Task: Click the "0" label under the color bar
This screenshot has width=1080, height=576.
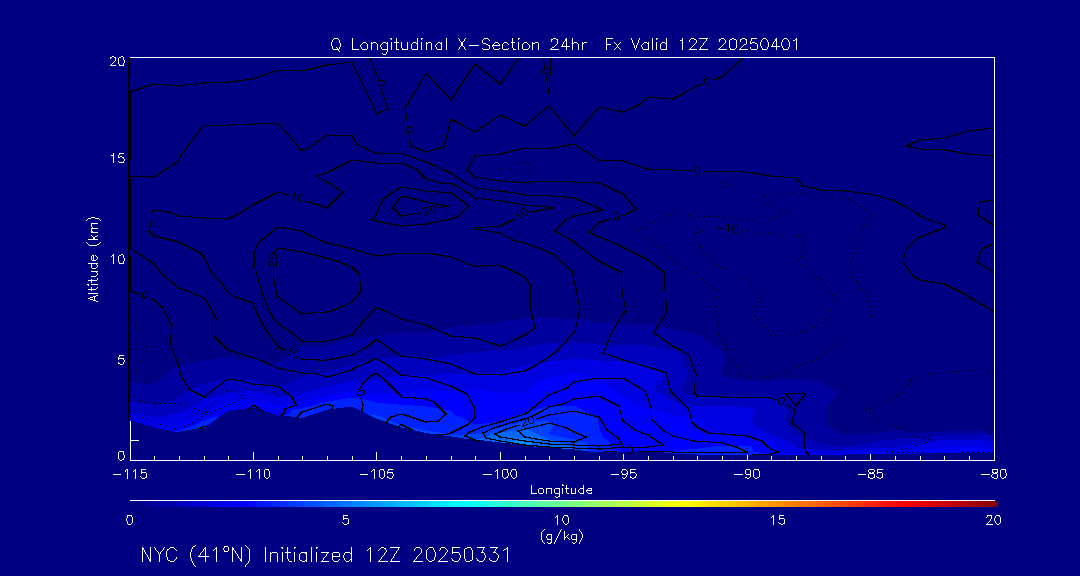Action: pyautogui.click(x=129, y=521)
